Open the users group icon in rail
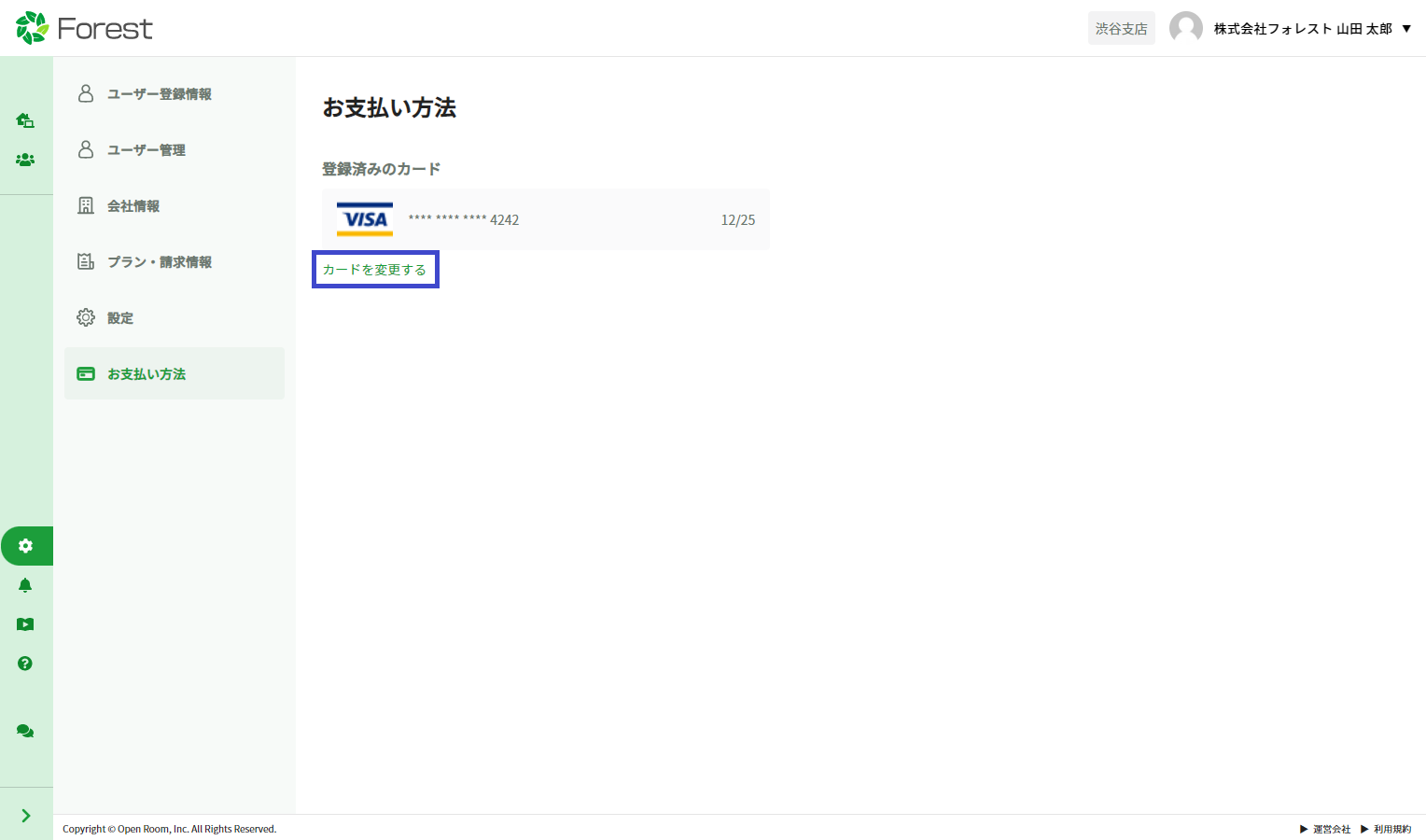The height and width of the screenshot is (840, 1426). pyautogui.click(x=25, y=160)
